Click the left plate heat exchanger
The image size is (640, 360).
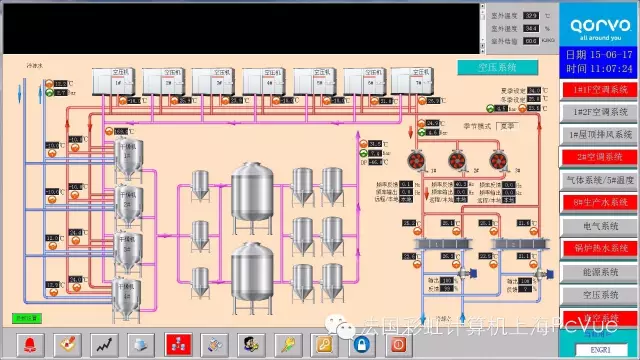point(443,244)
